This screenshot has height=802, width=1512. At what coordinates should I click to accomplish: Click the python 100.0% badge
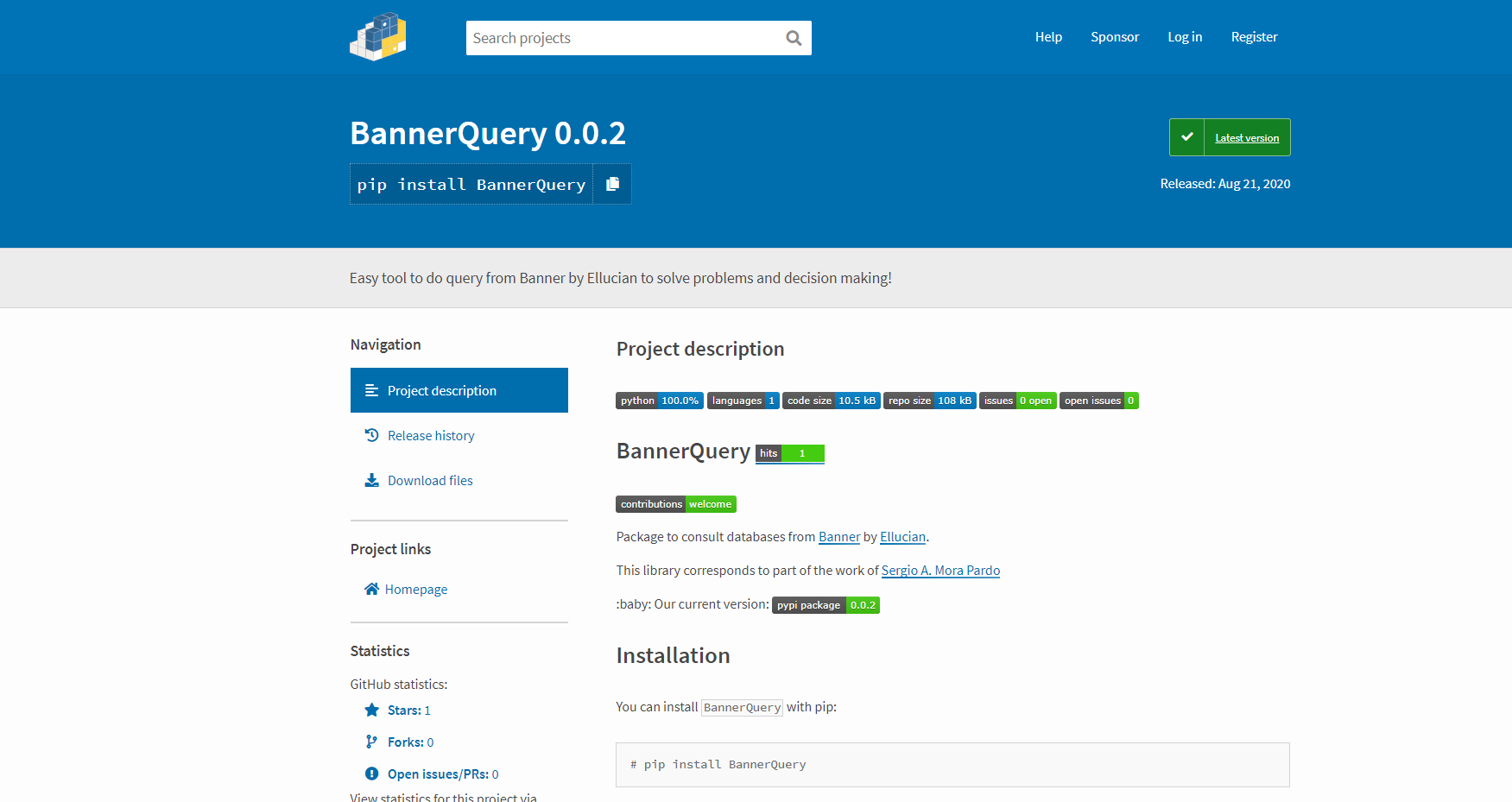(660, 400)
